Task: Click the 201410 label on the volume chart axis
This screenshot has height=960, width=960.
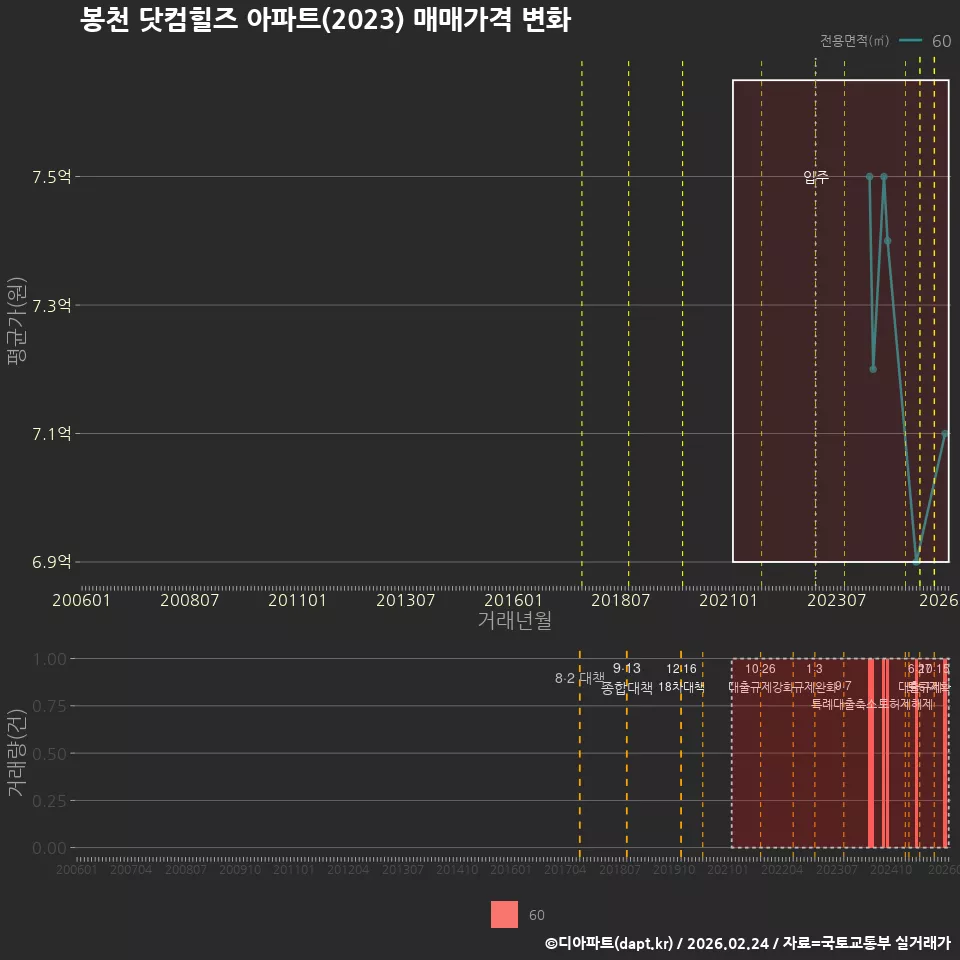Action: tap(457, 869)
